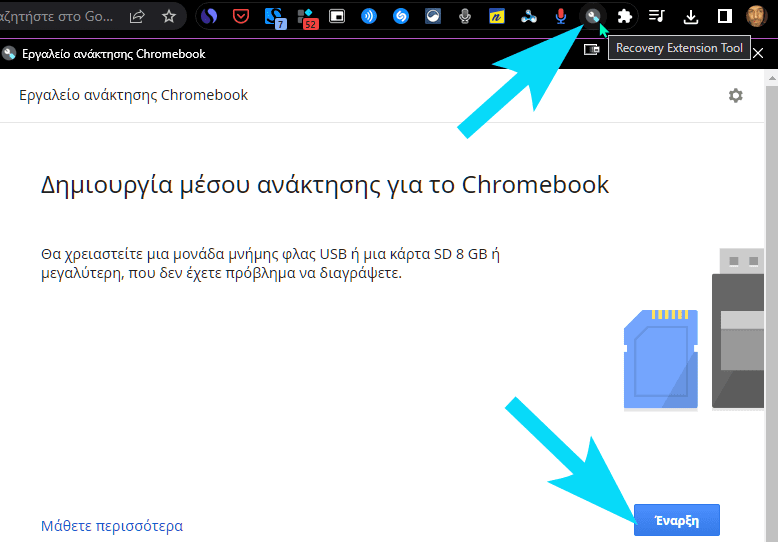
Task: Click the yellow note extension icon
Action: click(497, 16)
